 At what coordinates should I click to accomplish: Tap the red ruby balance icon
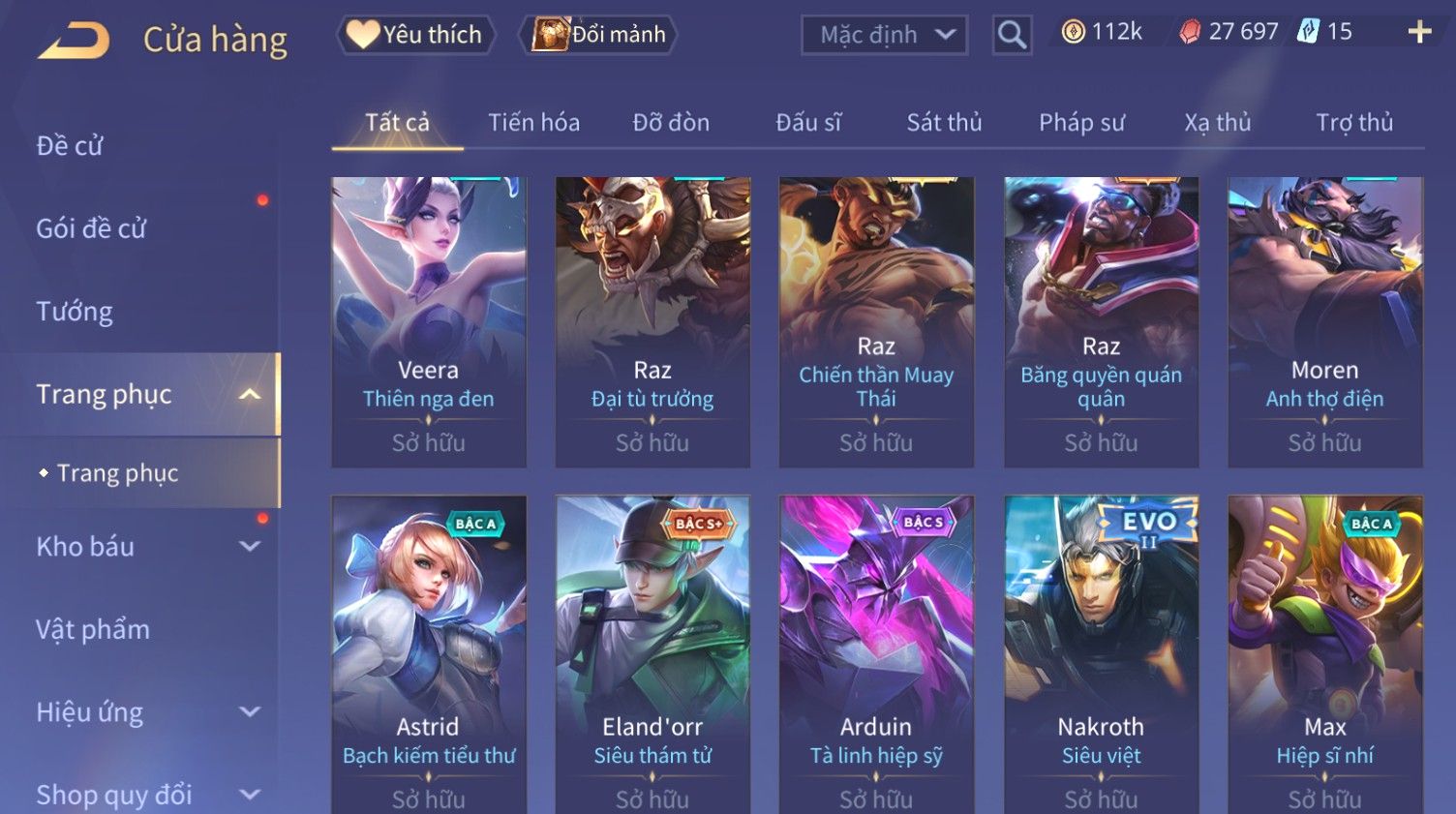pos(1190,32)
